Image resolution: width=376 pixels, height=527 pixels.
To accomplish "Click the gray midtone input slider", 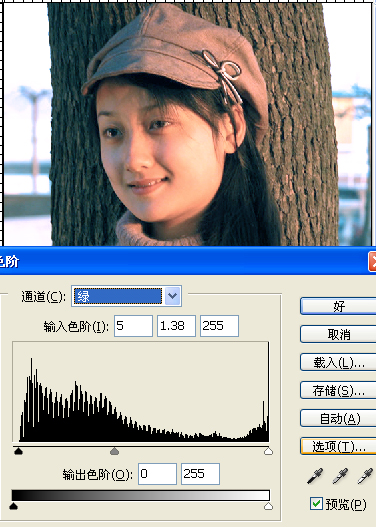I will coord(115,451).
